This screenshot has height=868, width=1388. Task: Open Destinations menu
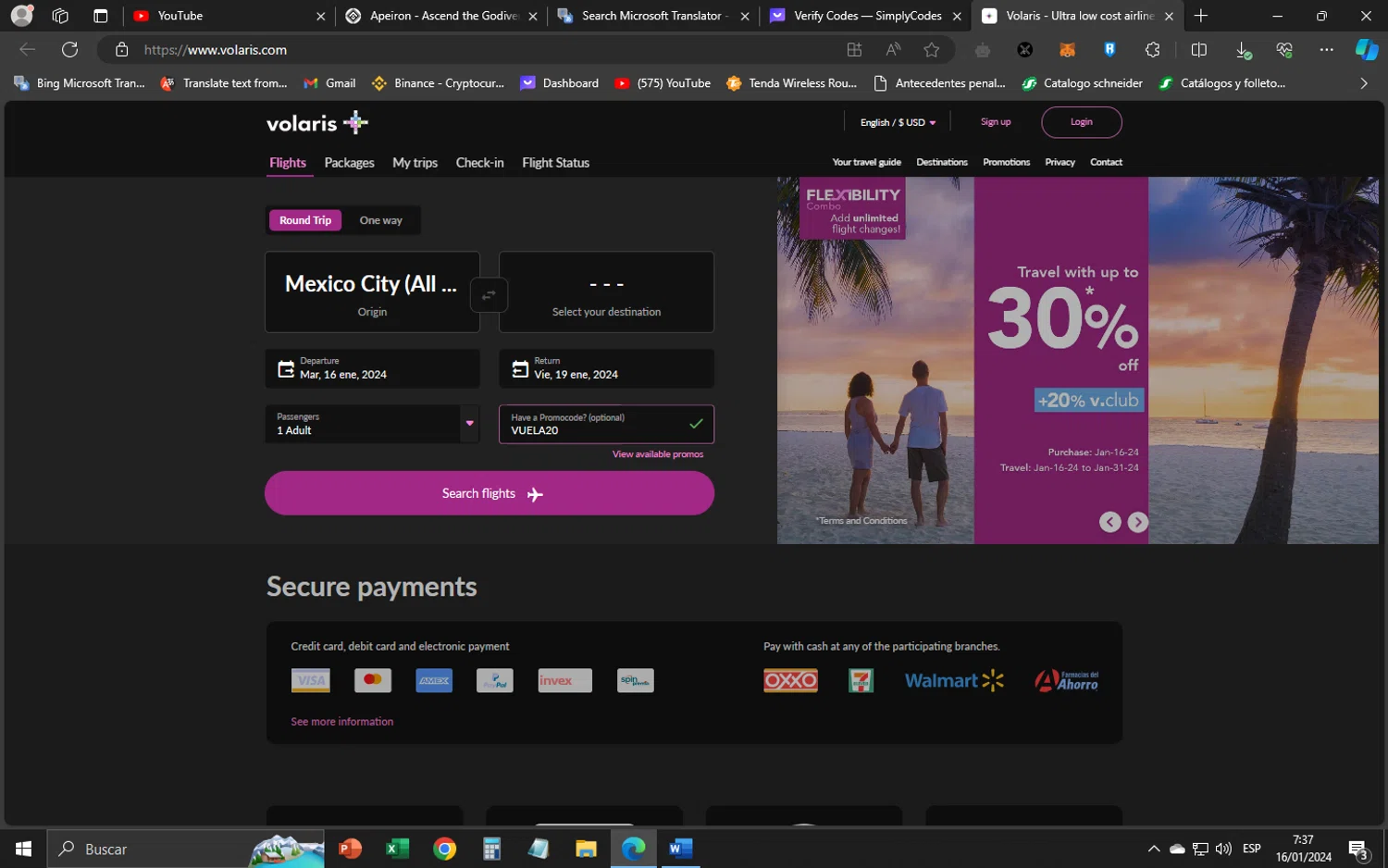tap(942, 162)
